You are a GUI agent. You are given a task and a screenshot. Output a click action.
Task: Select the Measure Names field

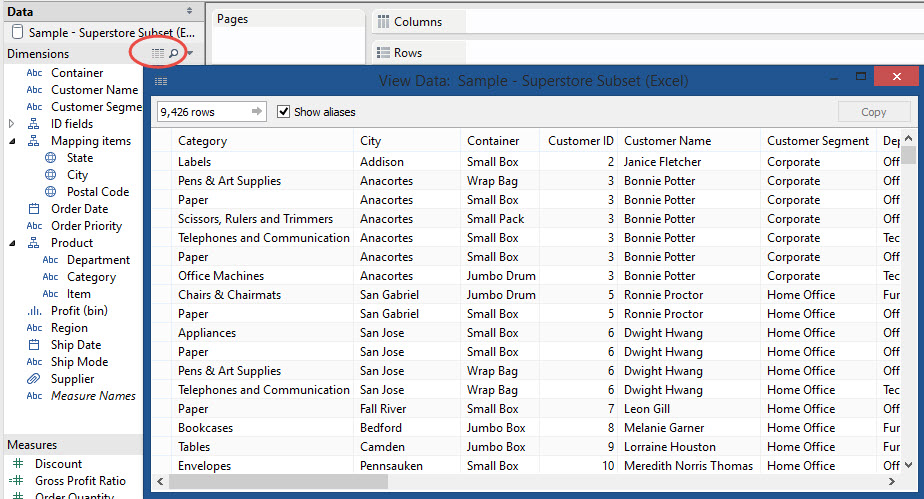pos(93,396)
